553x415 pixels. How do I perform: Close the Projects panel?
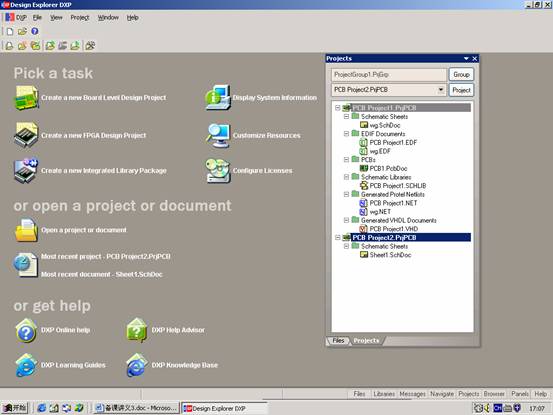(x=475, y=59)
